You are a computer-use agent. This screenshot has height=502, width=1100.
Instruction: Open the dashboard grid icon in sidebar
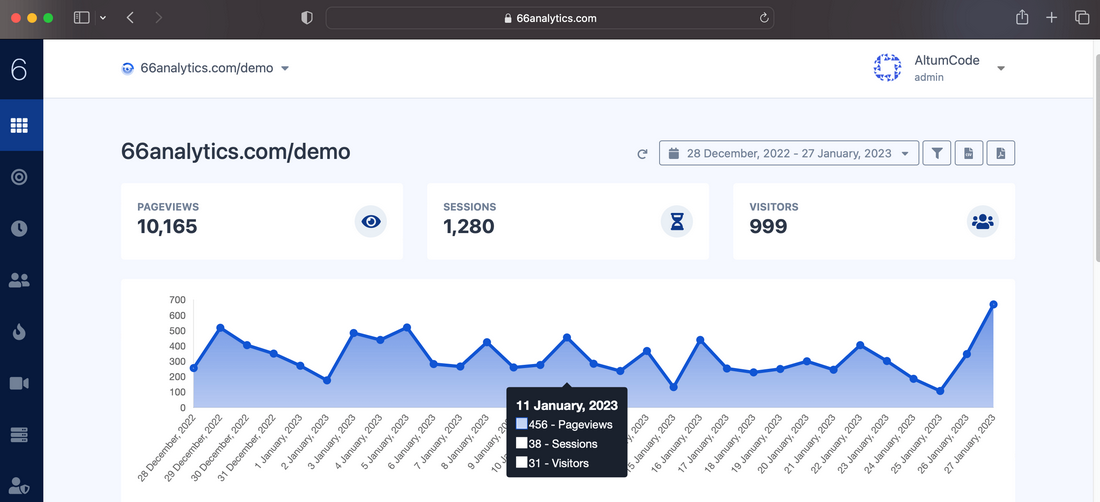click(19, 126)
